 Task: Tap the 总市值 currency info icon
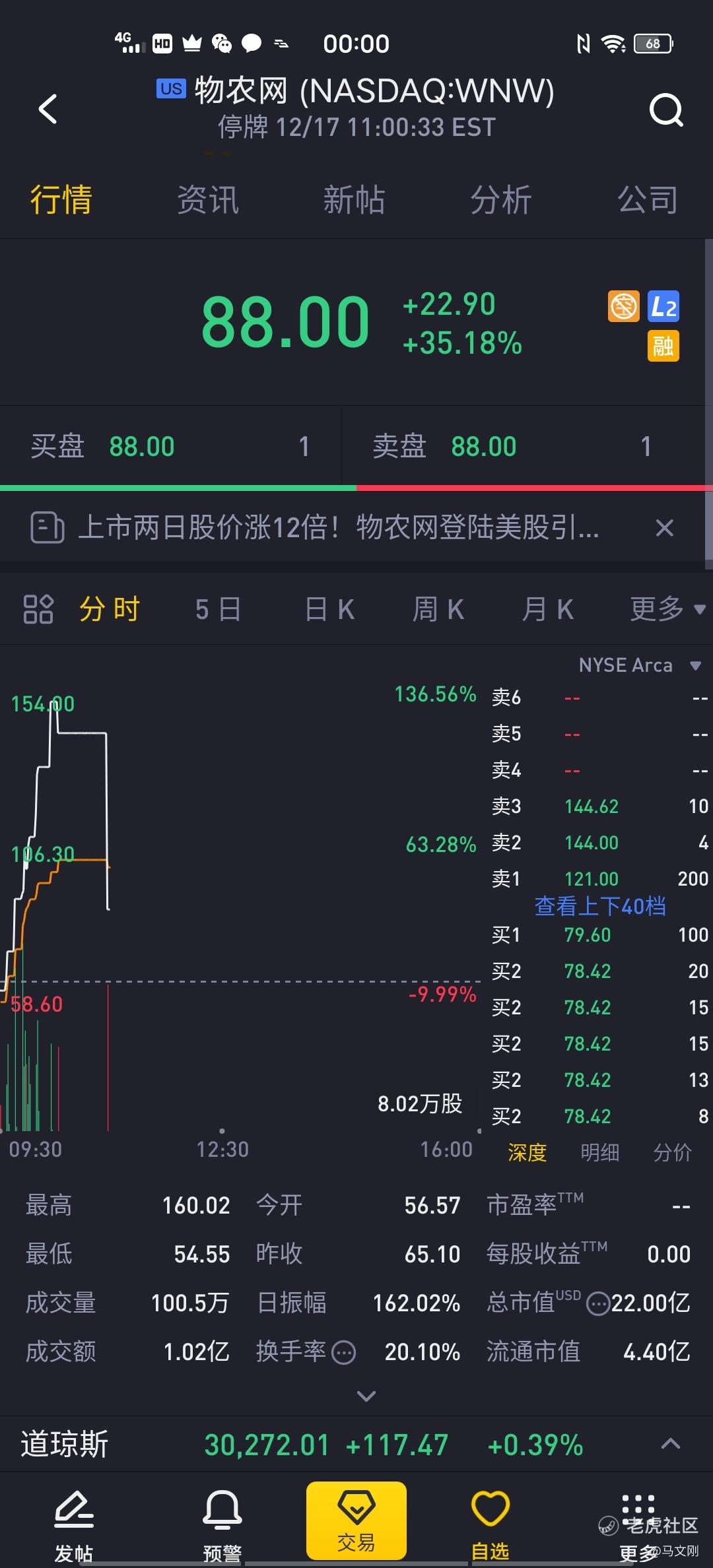pyautogui.click(x=598, y=1303)
